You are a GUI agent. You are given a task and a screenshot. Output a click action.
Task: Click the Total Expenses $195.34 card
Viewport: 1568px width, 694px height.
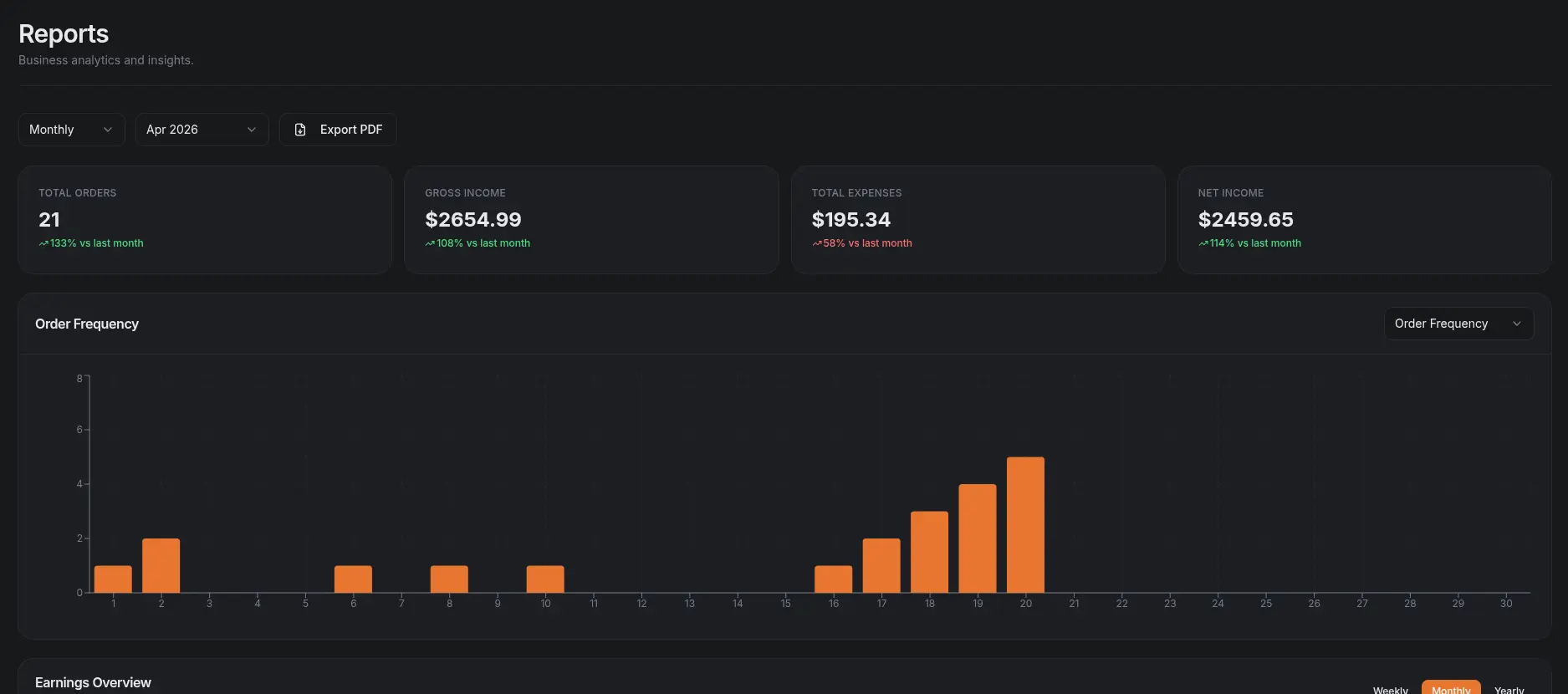click(x=978, y=220)
